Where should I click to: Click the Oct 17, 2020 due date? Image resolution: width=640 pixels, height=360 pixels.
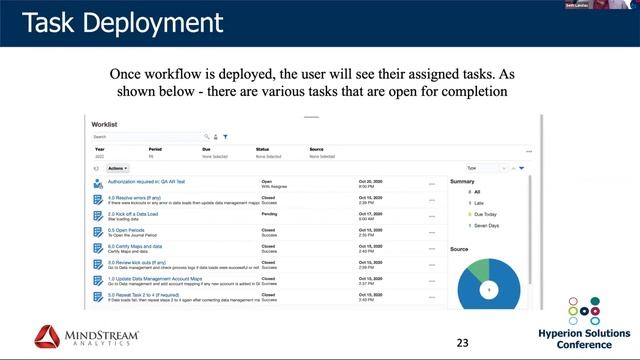371,213
